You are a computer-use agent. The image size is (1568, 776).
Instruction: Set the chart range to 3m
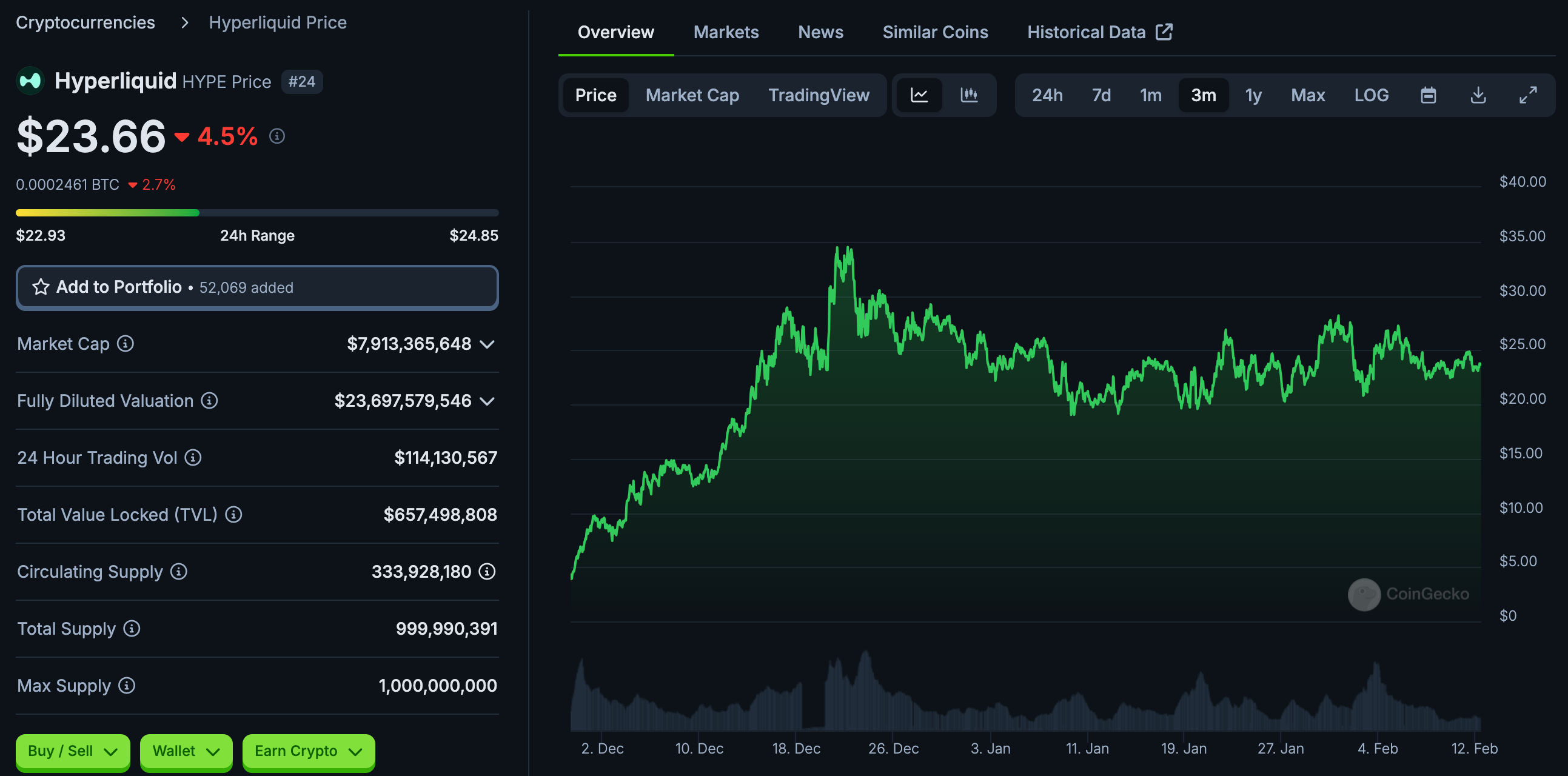tap(1204, 95)
